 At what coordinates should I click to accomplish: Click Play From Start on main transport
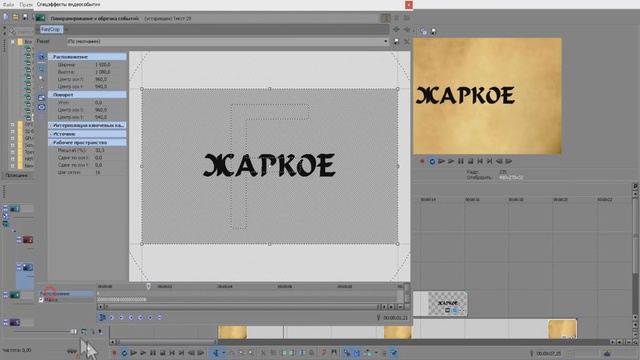[x=133, y=353]
